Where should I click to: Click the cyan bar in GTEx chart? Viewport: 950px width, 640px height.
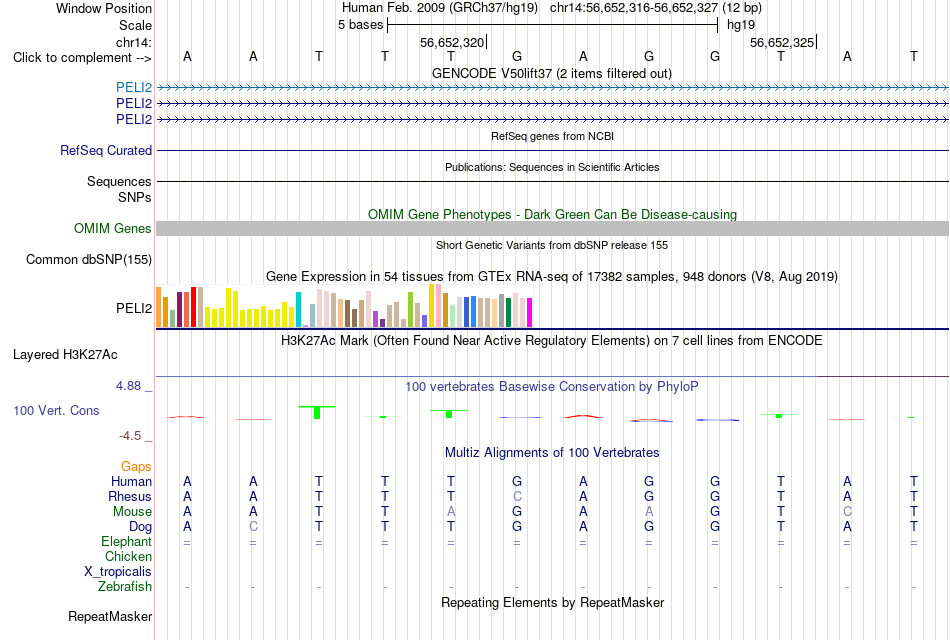click(x=299, y=310)
